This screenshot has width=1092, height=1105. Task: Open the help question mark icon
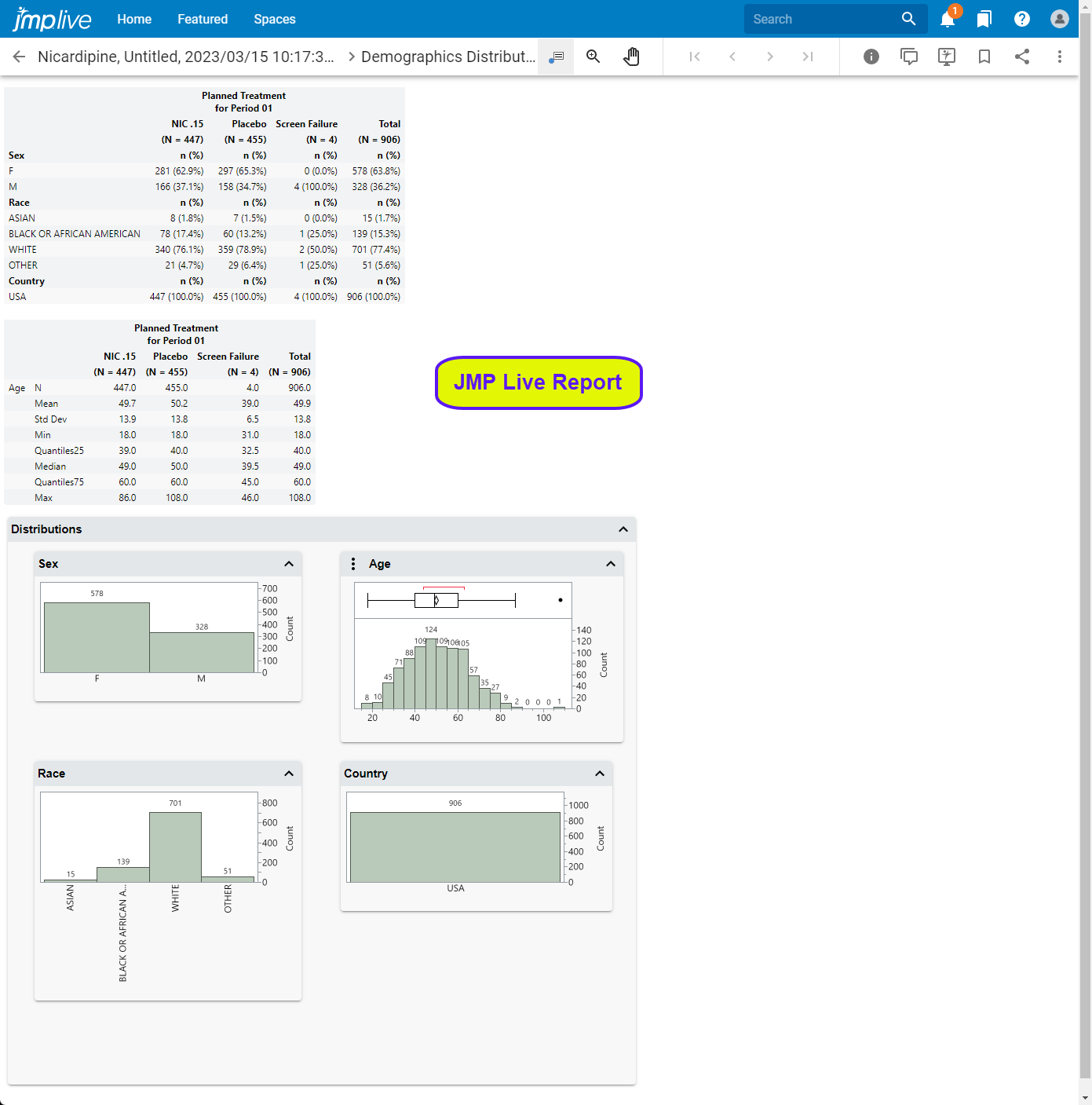pos(1022,20)
